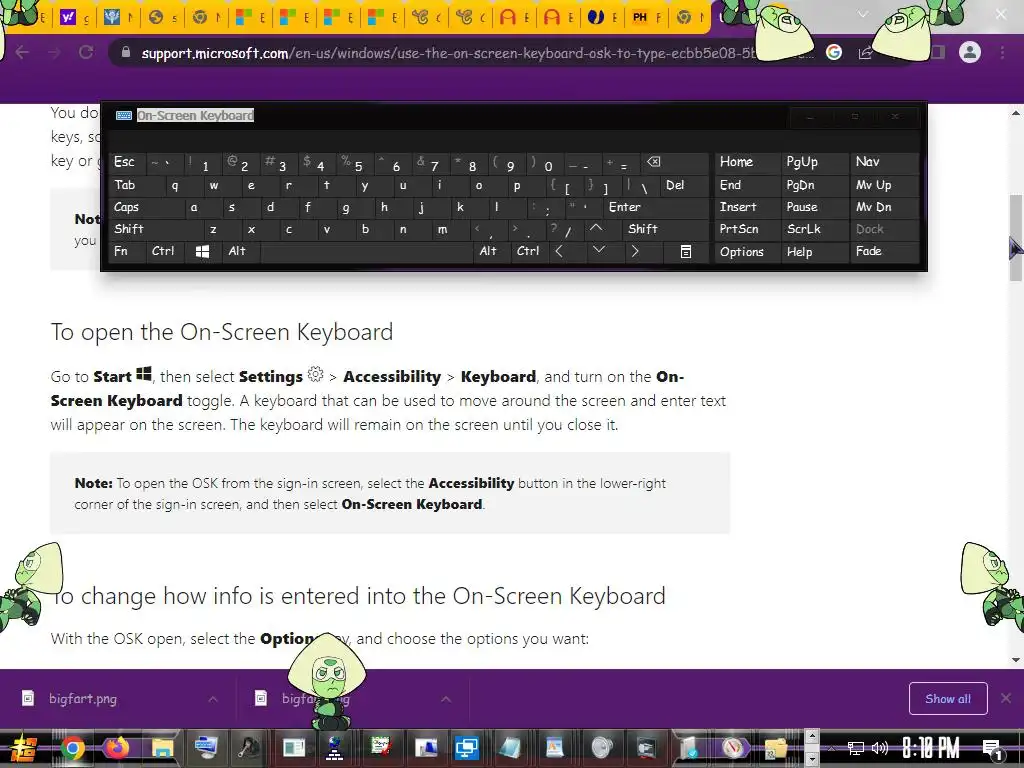Image resolution: width=1024 pixels, height=768 pixels.
Task: Open the Start menu from the taskbar
Action: pyautogui.click(x=24, y=747)
